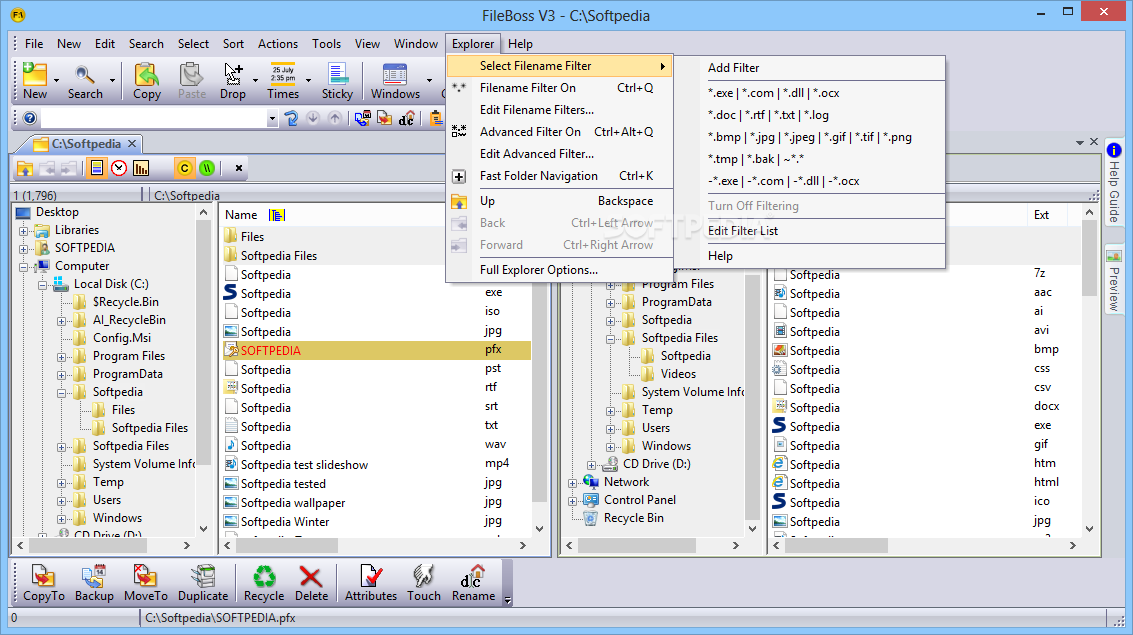
Task: Click the address path input field
Action: click(x=153, y=118)
